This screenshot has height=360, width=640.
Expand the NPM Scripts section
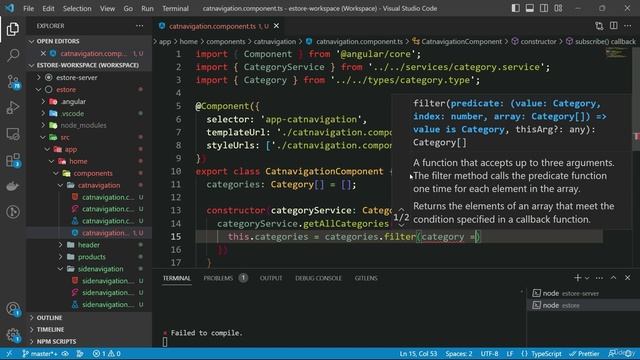pos(56,341)
